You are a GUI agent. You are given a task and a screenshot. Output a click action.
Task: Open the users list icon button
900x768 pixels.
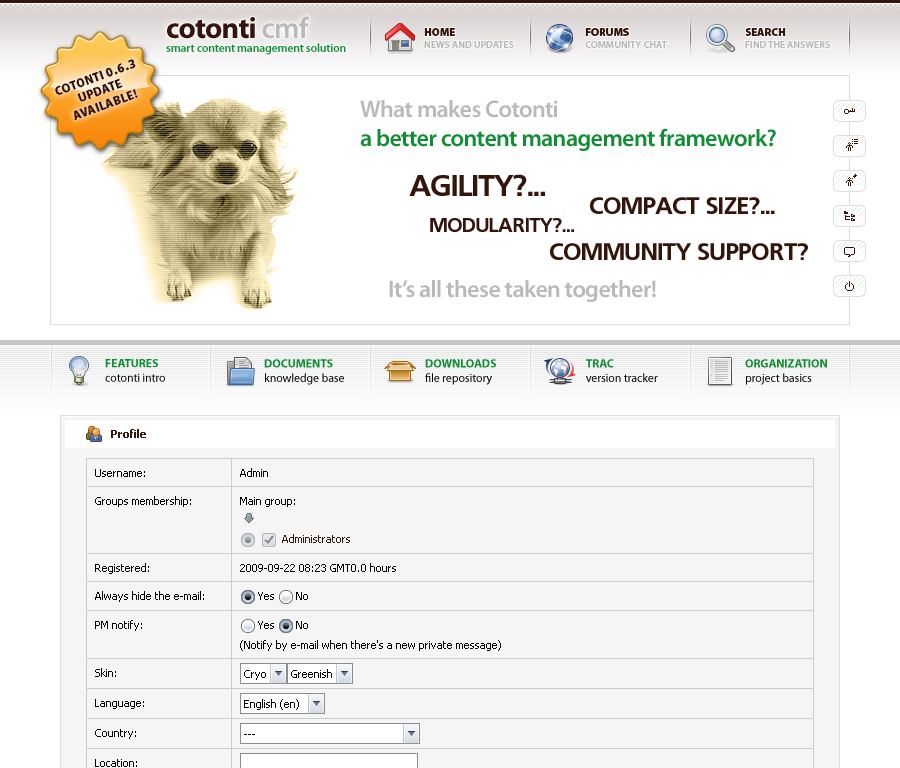(849, 146)
